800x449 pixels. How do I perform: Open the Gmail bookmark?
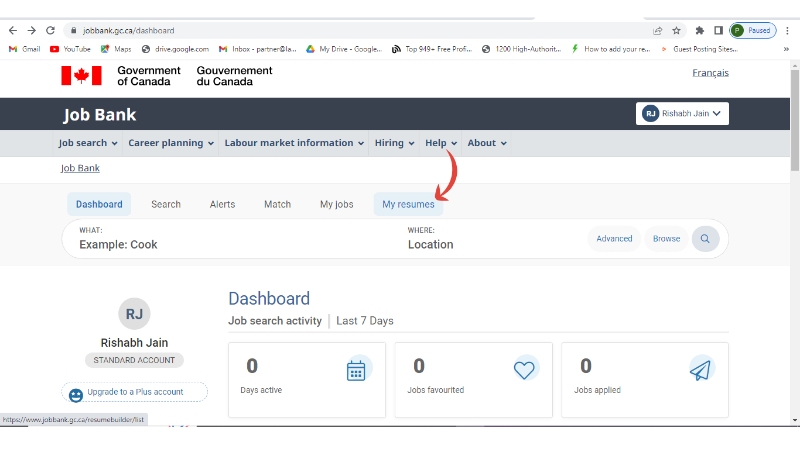(24, 48)
